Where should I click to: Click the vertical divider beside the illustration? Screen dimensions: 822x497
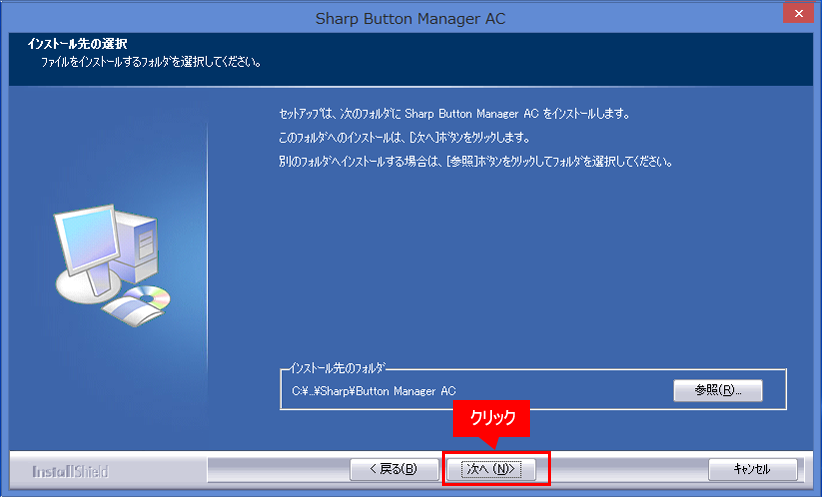(207, 250)
